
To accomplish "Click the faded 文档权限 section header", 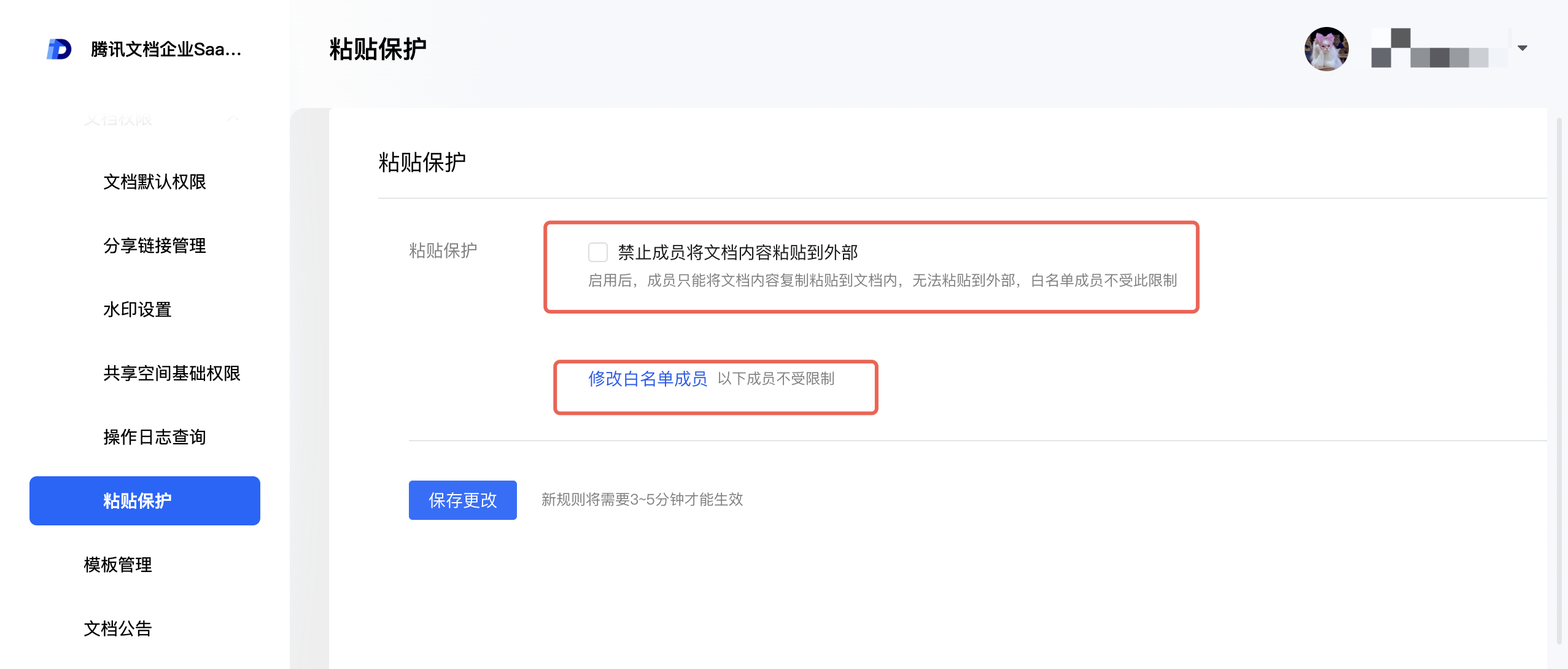I will click(118, 118).
